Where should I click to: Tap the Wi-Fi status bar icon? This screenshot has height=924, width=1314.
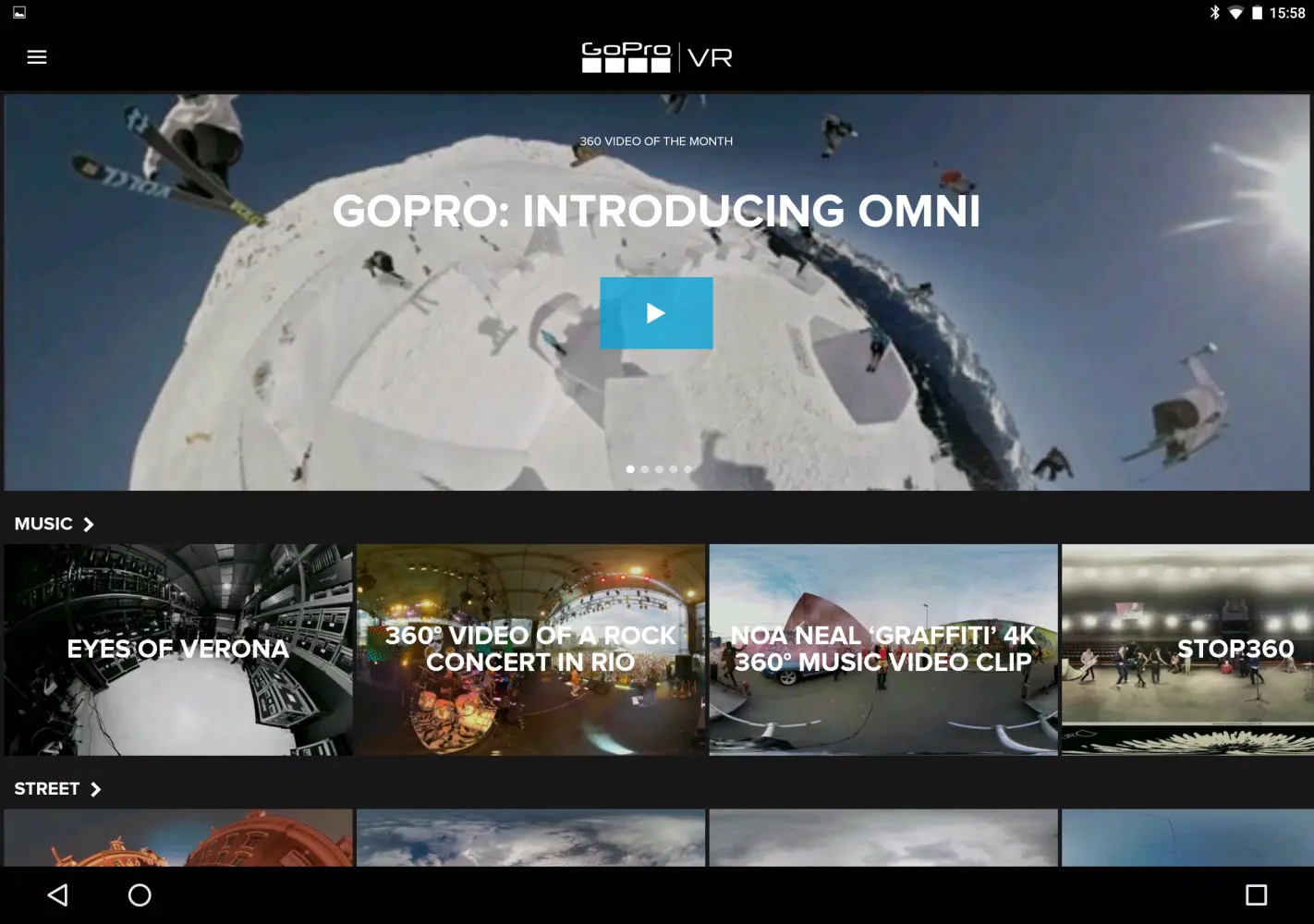[x=1235, y=13]
